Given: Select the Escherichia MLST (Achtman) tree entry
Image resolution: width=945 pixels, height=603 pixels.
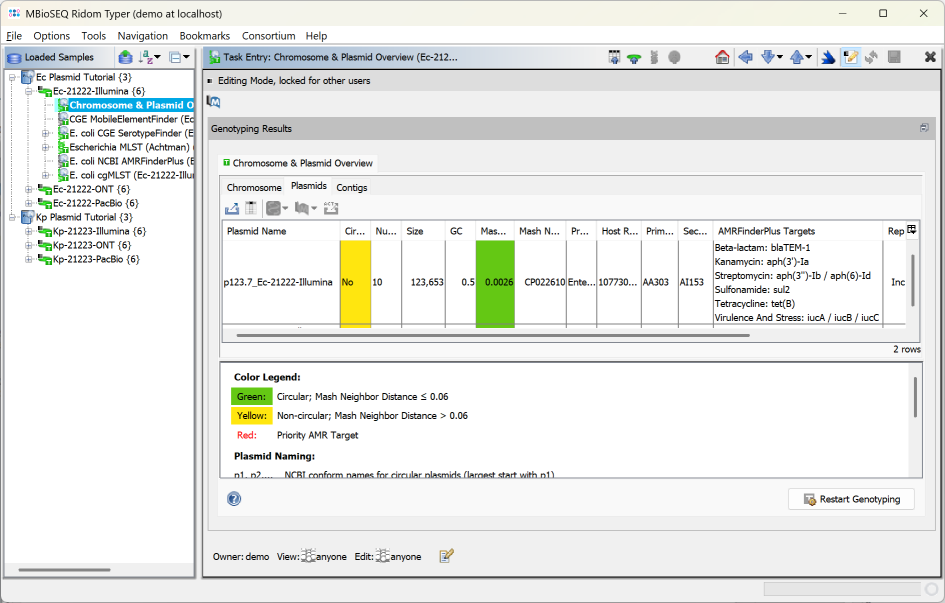Looking at the screenshot, I should [x=121, y=146].
